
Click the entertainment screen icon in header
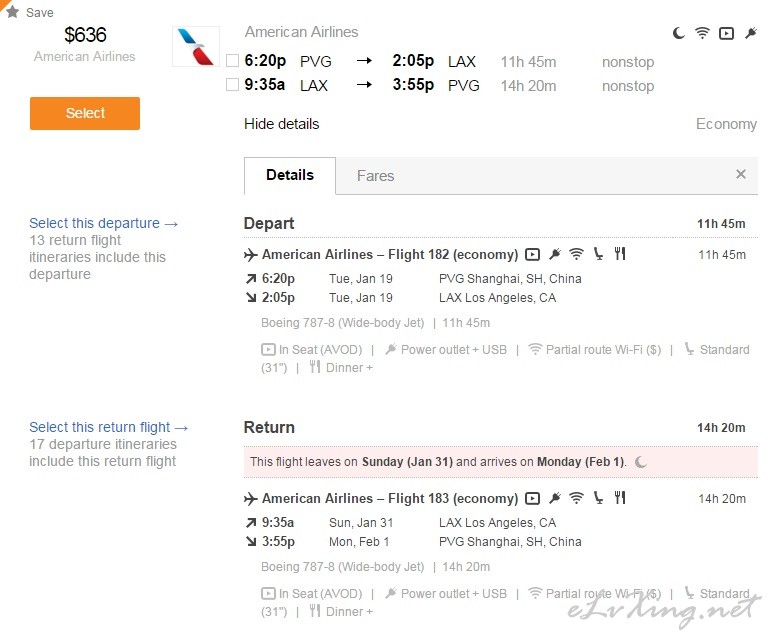pos(726,33)
